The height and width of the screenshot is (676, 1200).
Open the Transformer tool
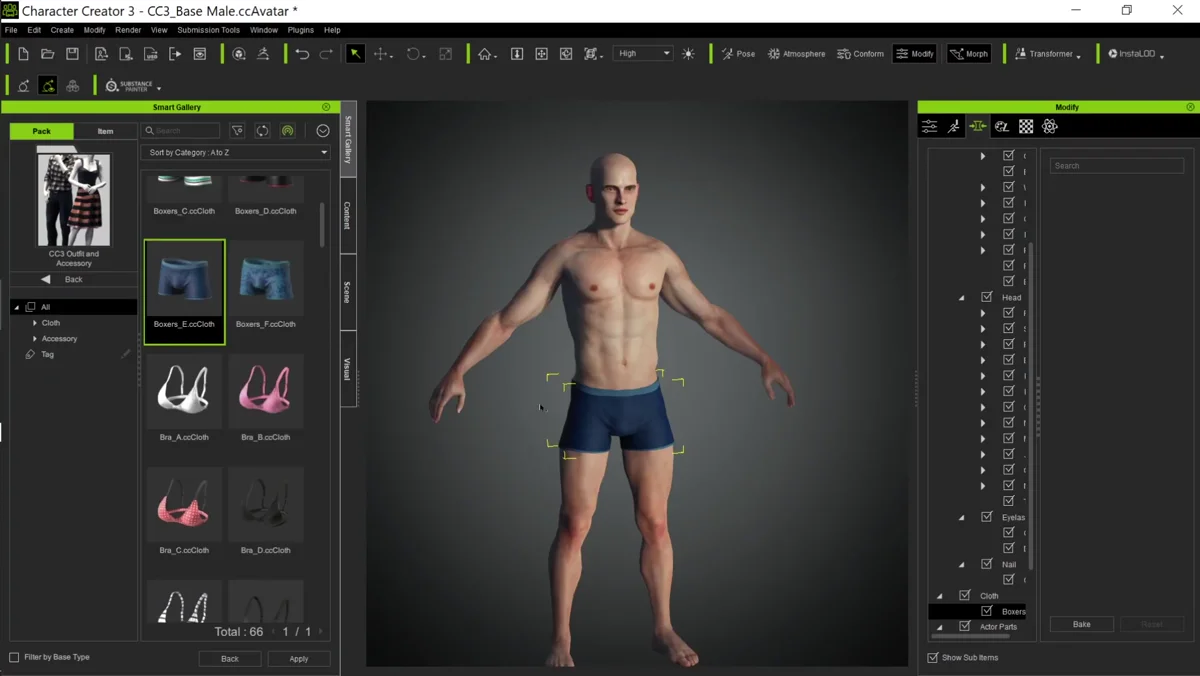pos(1047,54)
